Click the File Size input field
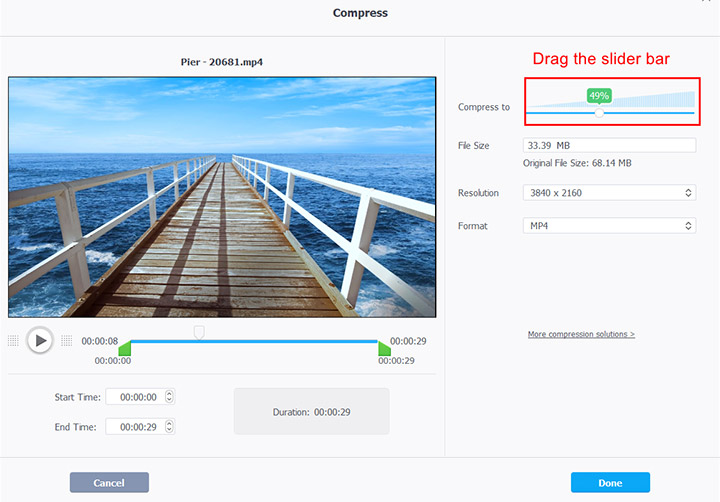Image resolution: width=720 pixels, height=502 pixels. (x=609, y=145)
